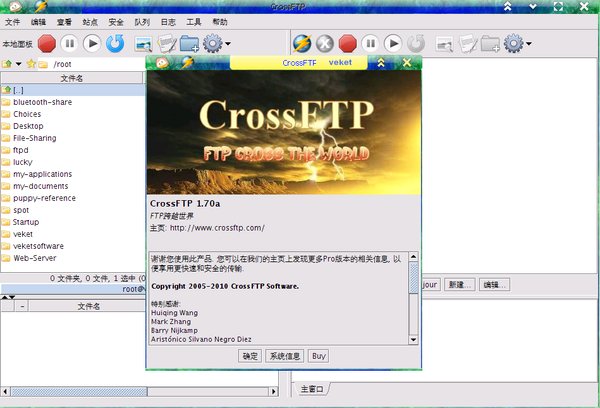Open the 安全 menu

point(116,22)
